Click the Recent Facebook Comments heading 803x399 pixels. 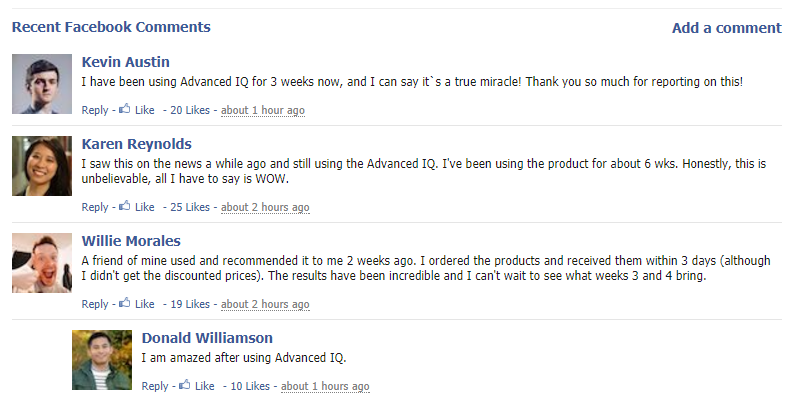click(x=111, y=27)
